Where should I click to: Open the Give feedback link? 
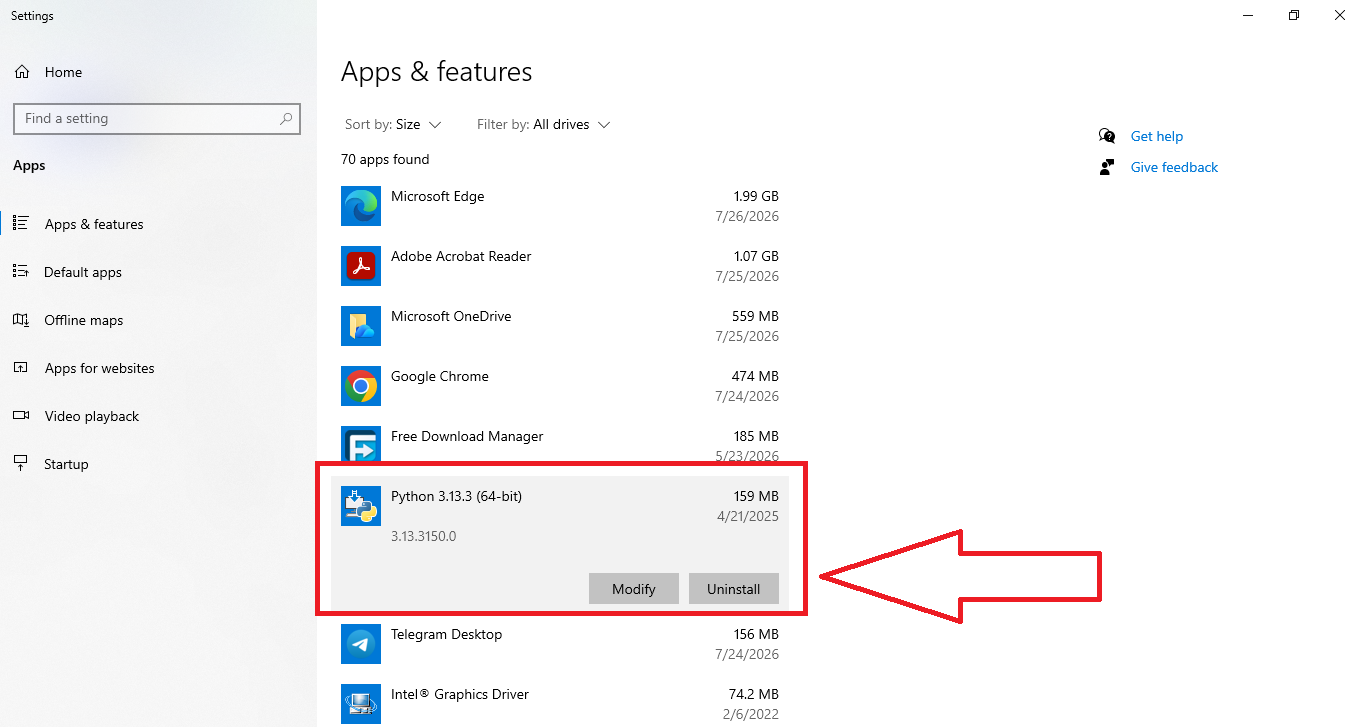(x=1174, y=167)
